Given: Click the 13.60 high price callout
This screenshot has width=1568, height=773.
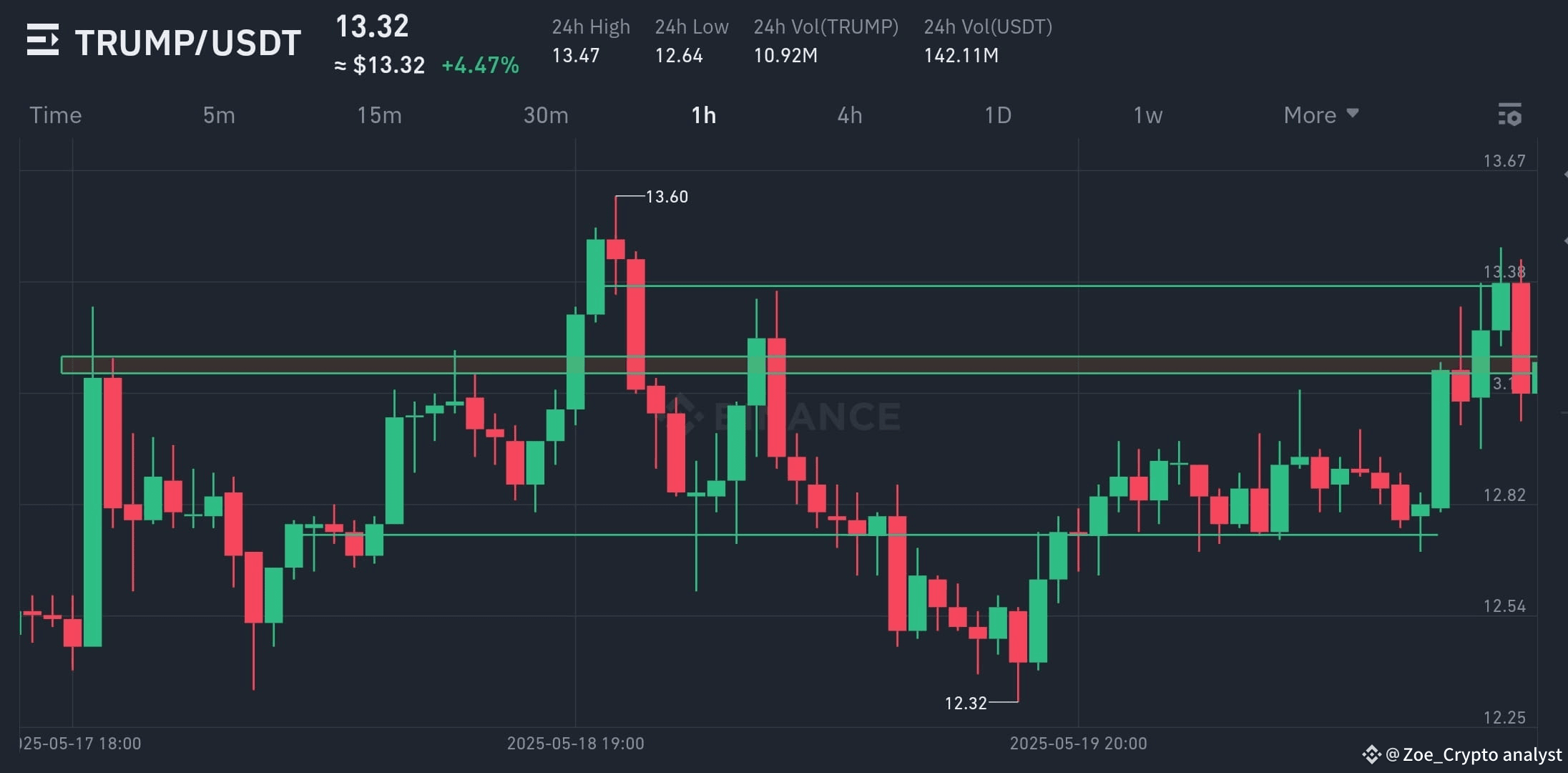Looking at the screenshot, I should pos(665,196).
